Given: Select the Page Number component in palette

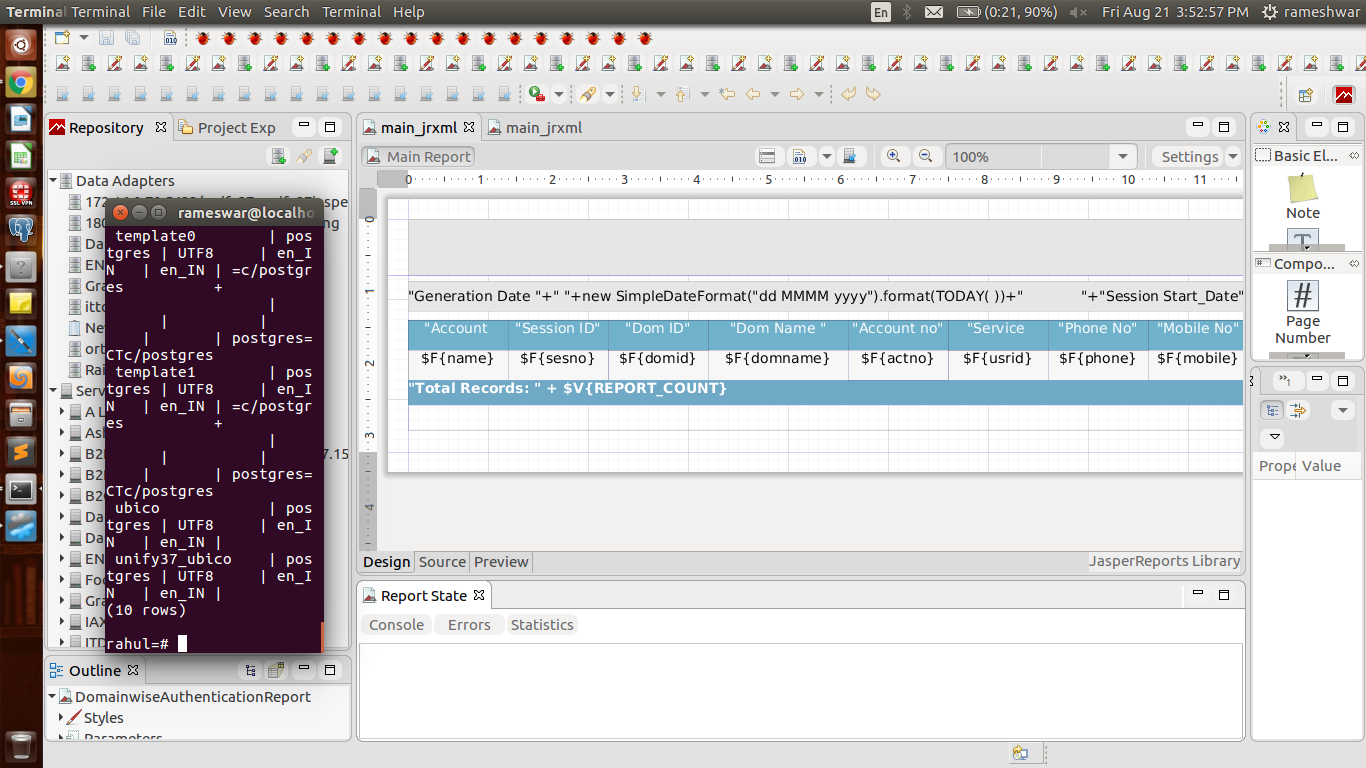Looking at the screenshot, I should 1302,313.
